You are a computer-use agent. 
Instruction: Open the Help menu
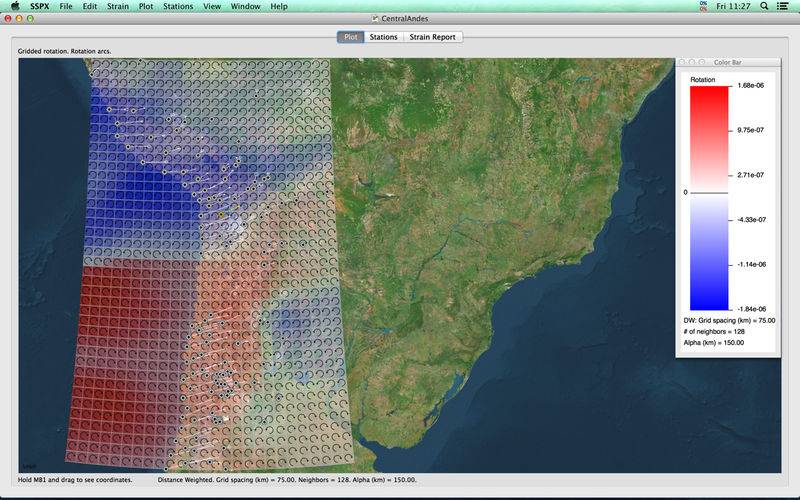pyautogui.click(x=279, y=6)
